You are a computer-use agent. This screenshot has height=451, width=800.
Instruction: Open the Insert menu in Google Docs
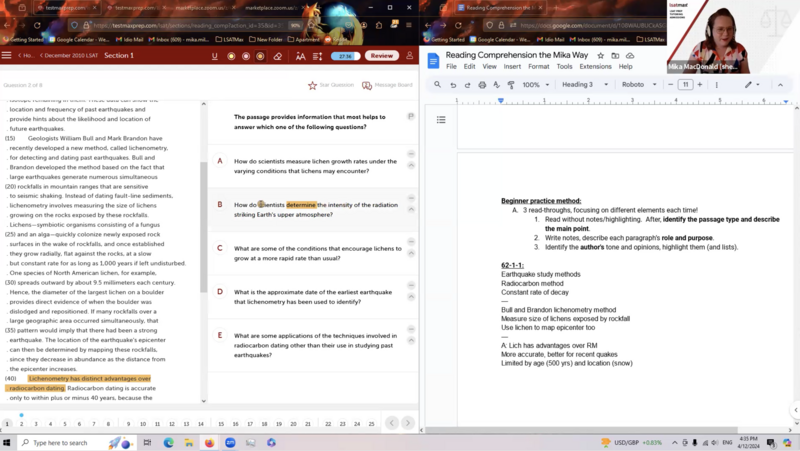tap(512, 66)
